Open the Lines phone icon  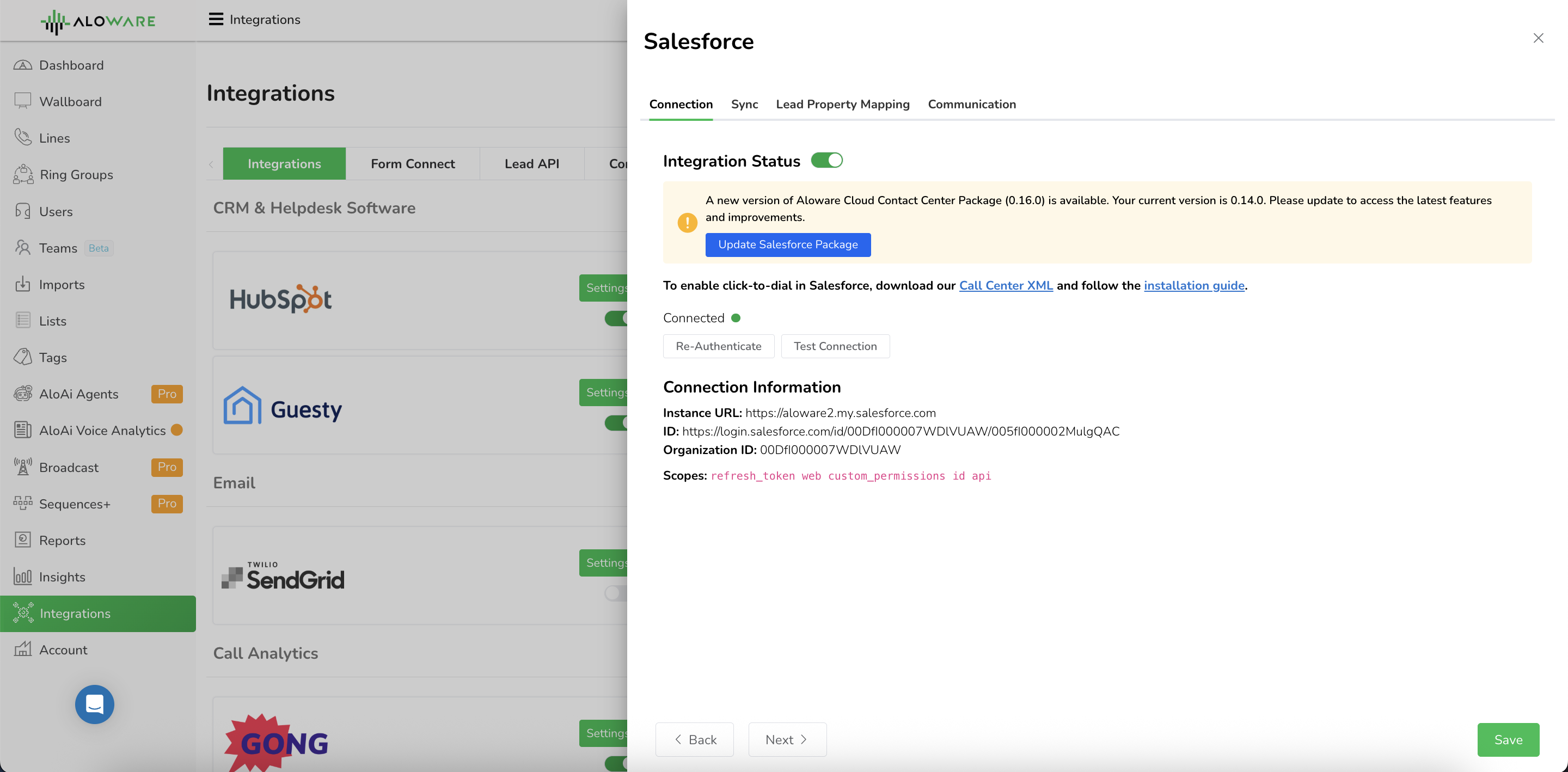coord(22,138)
